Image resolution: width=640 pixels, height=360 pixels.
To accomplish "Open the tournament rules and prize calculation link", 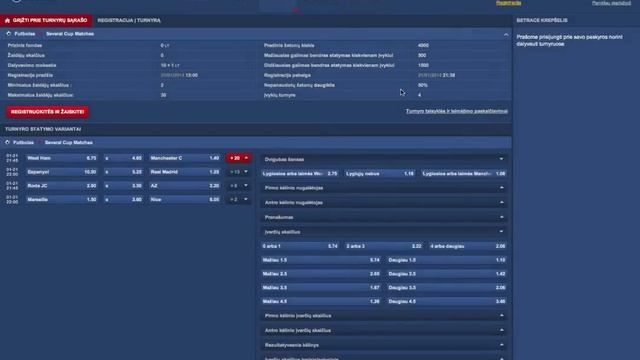I will pos(457,111).
